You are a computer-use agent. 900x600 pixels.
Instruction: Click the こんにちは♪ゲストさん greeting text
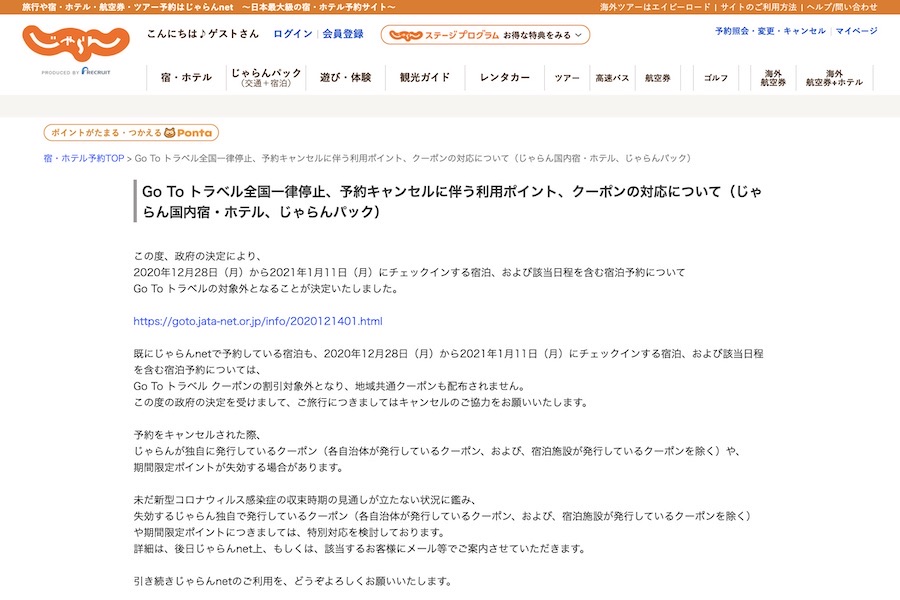coord(203,34)
